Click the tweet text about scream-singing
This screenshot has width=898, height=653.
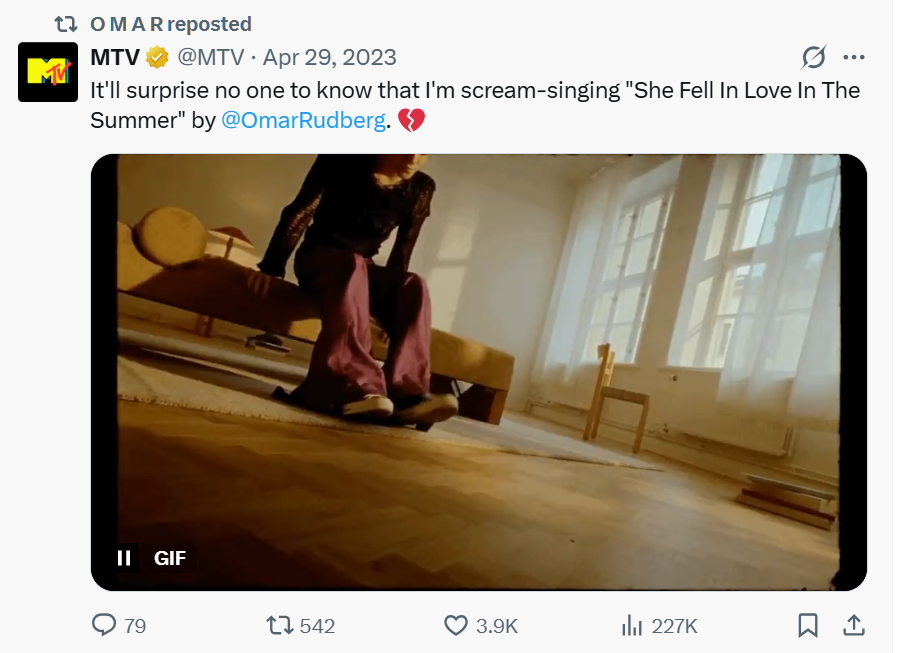(474, 90)
